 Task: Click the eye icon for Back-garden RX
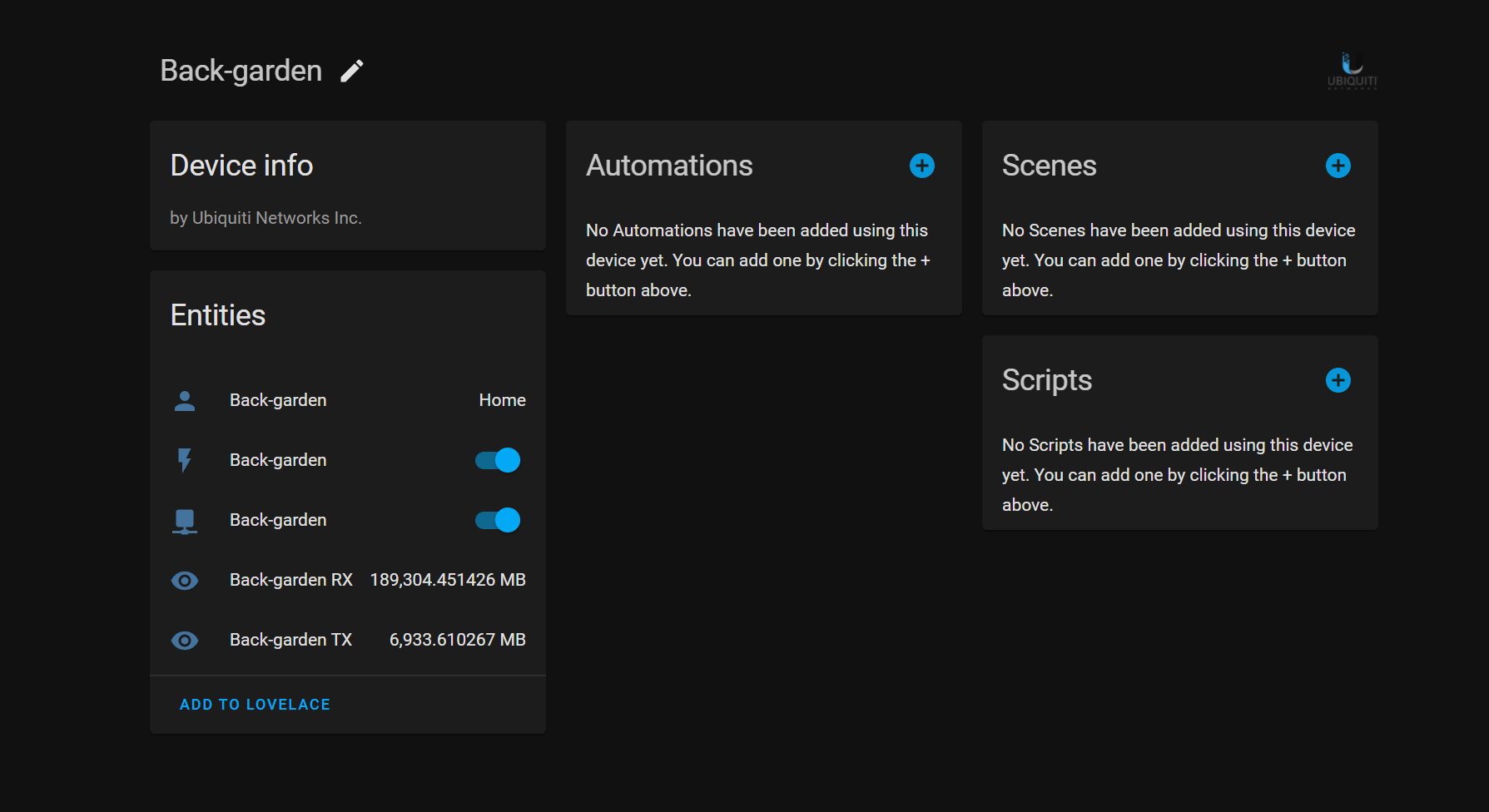[185, 581]
